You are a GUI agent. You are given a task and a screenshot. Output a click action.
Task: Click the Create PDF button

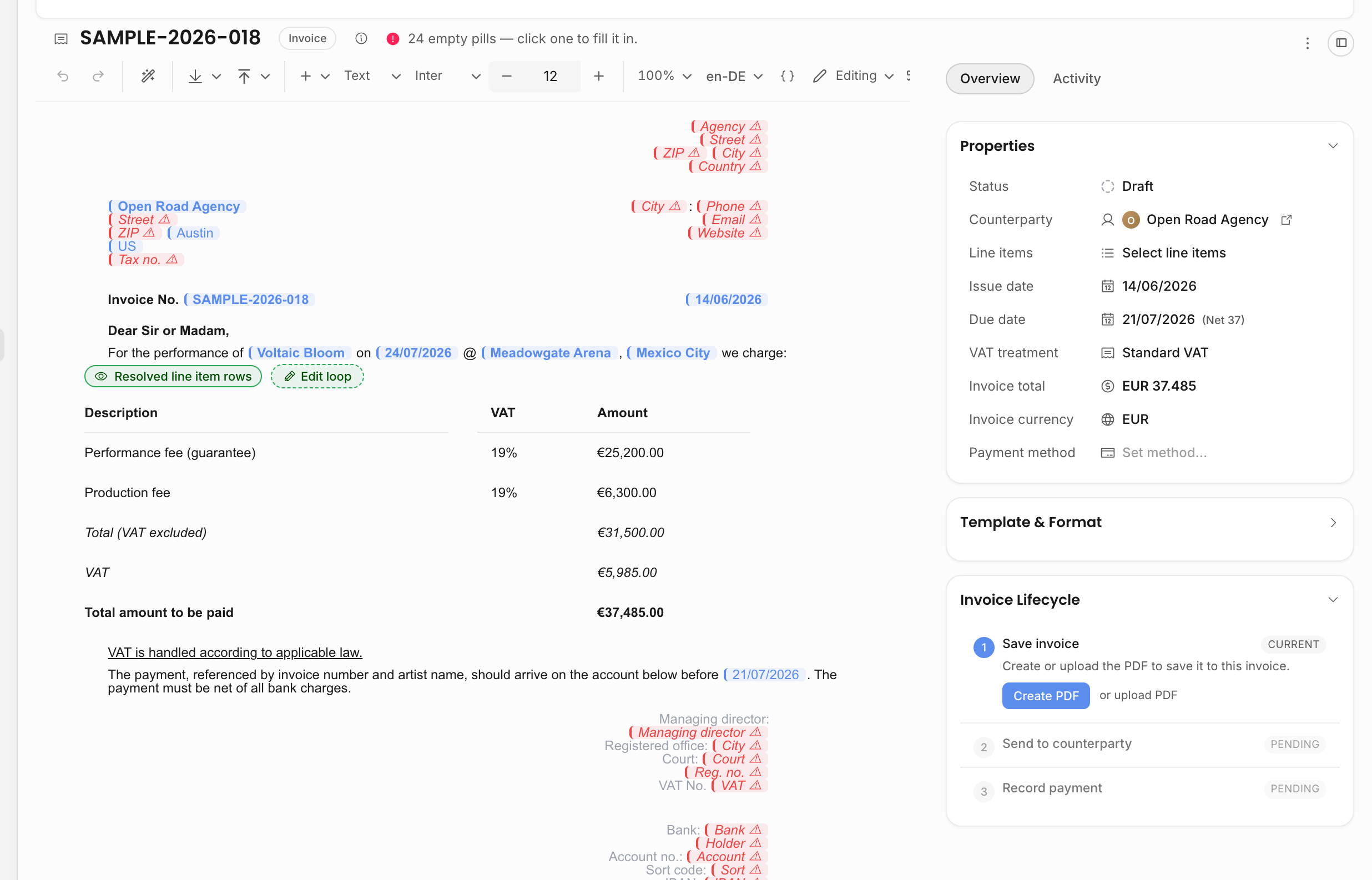pos(1046,696)
